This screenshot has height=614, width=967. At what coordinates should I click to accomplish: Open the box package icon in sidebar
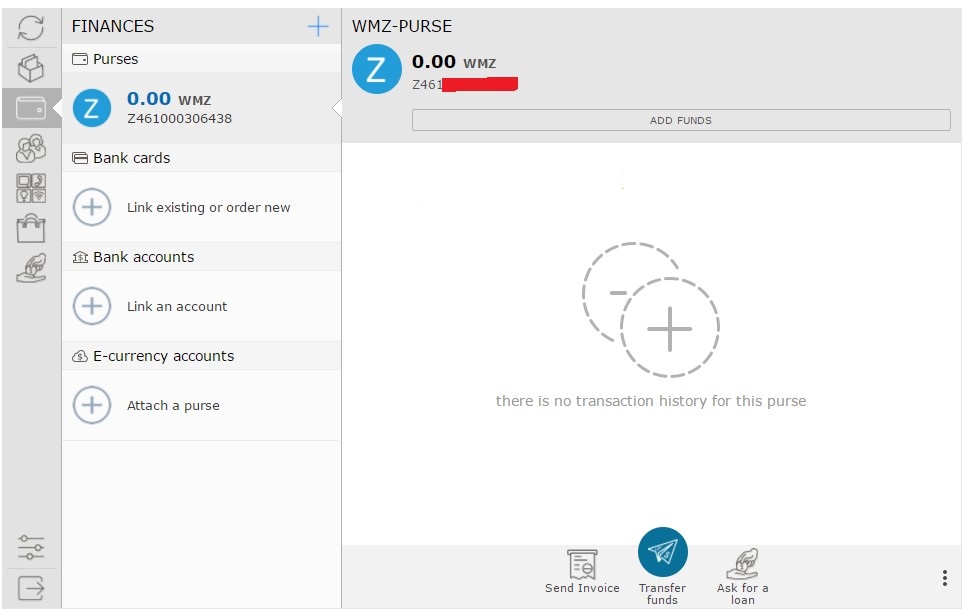coord(31,68)
